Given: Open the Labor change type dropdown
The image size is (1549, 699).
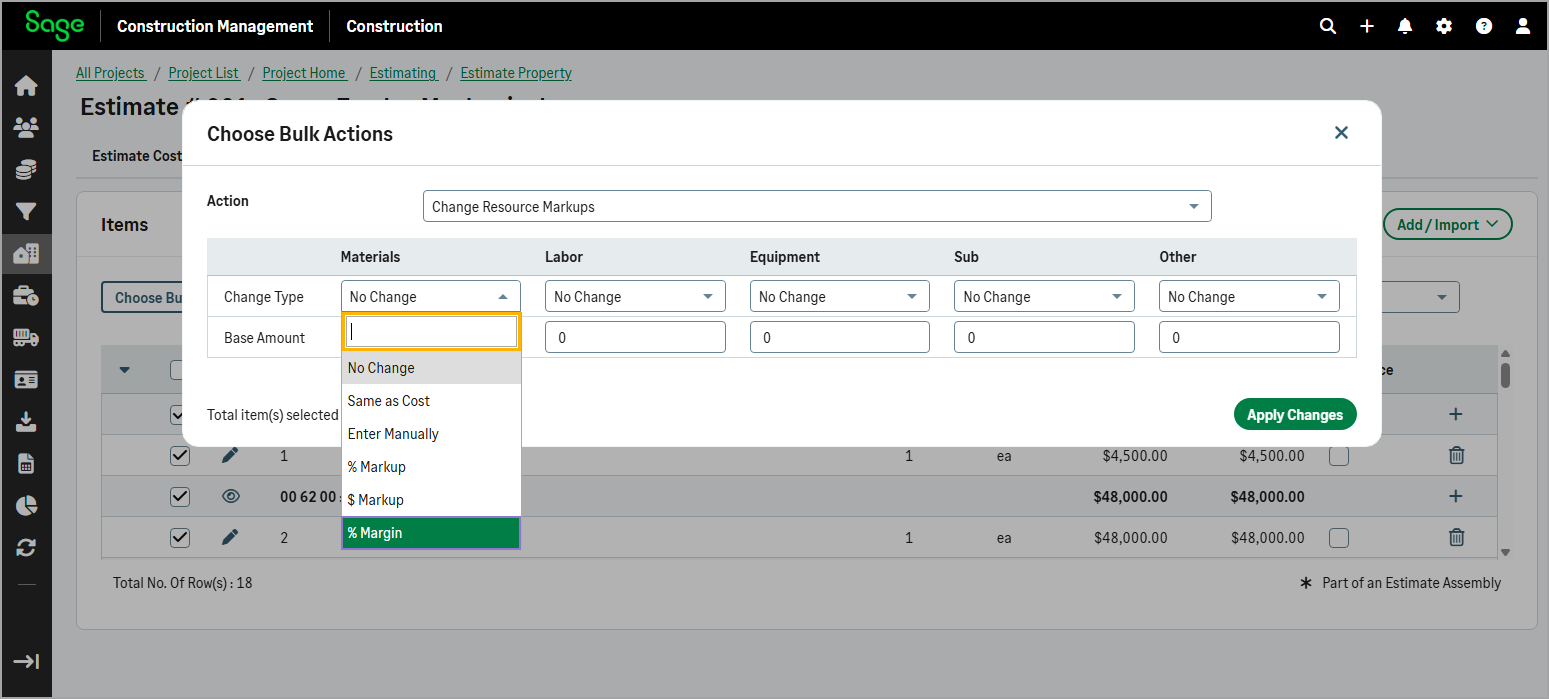Looking at the screenshot, I should (x=635, y=297).
